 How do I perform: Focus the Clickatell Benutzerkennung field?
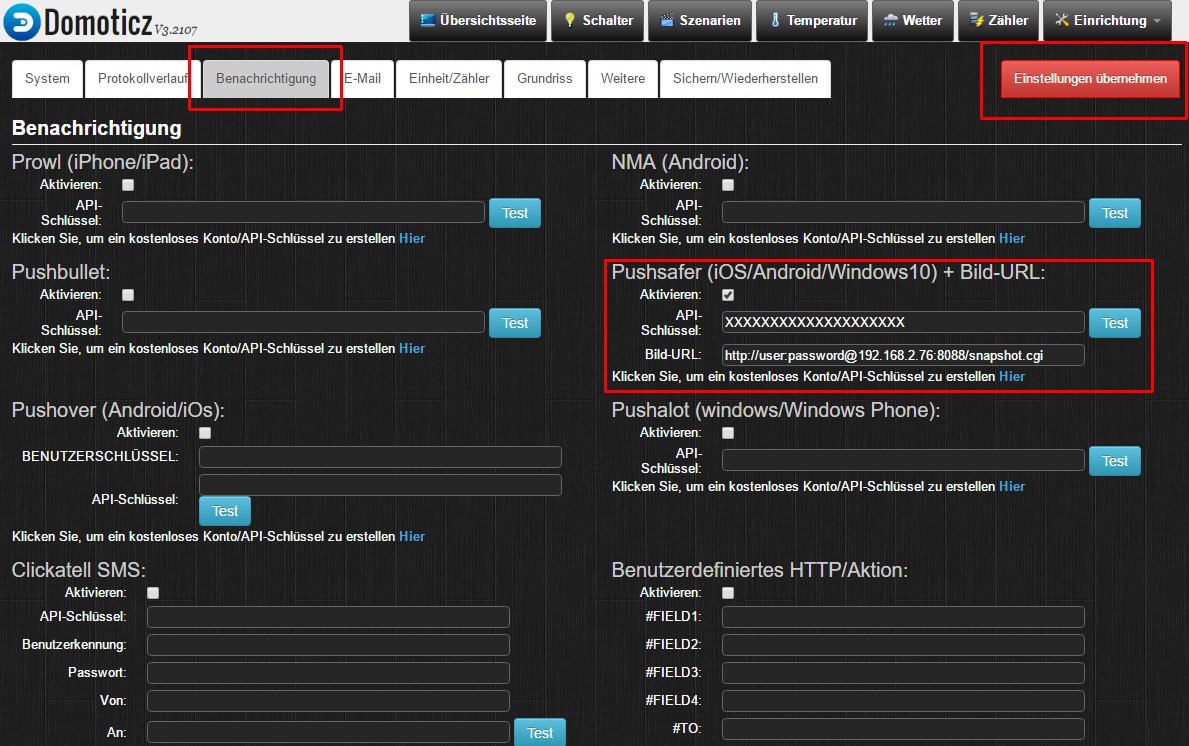pos(328,645)
